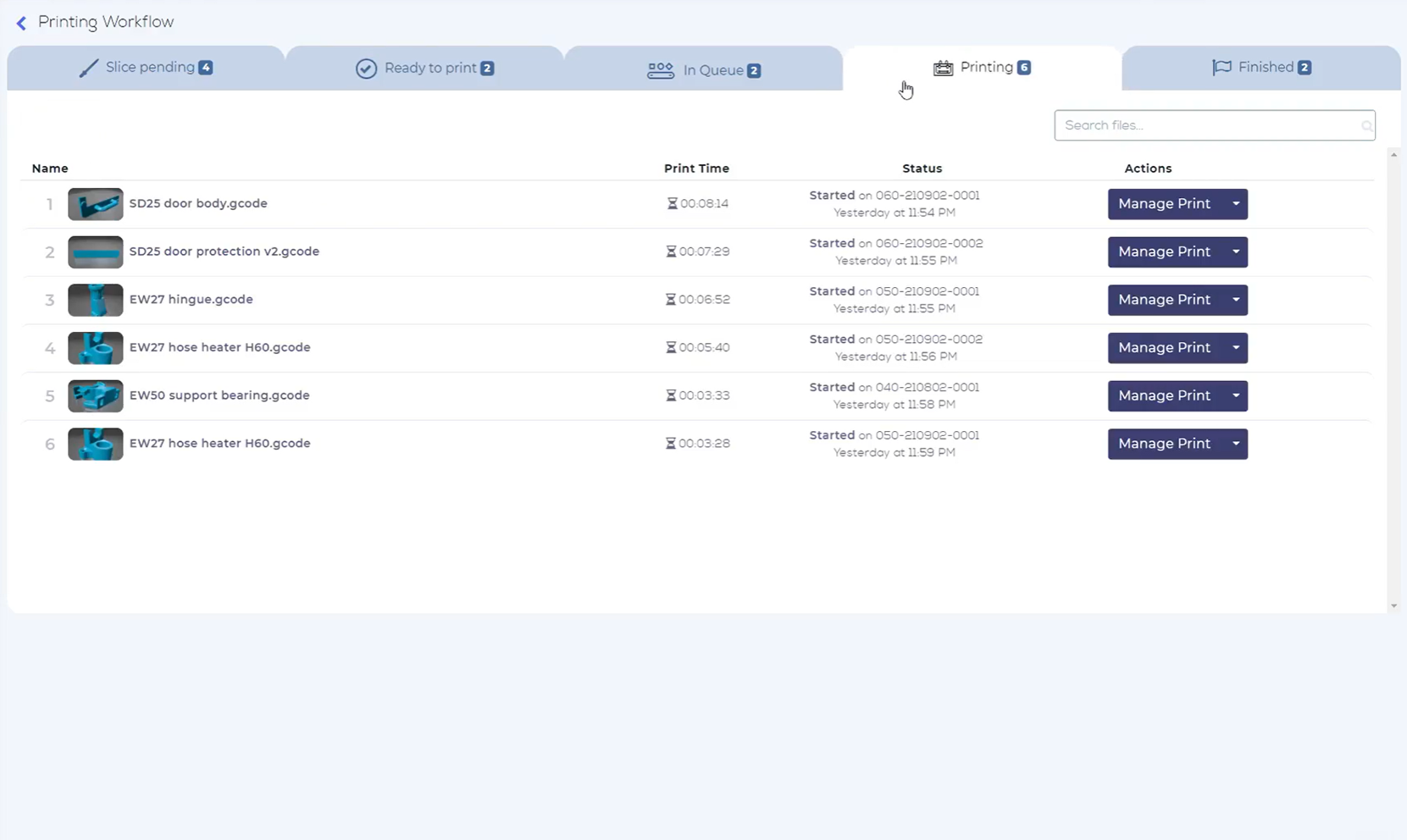
Task: Click file name EW27 hingue.gcode
Action: click(x=191, y=300)
